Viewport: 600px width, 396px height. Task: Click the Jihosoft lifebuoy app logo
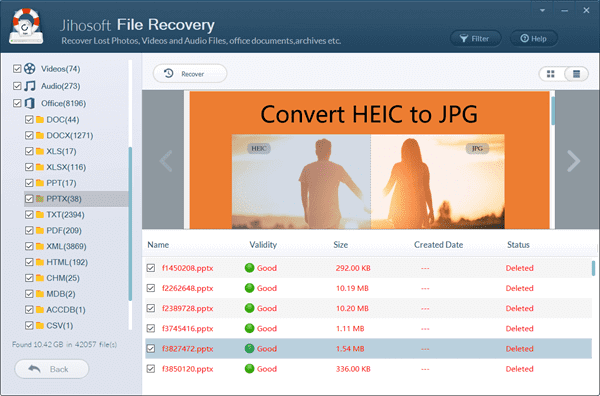coord(26,26)
